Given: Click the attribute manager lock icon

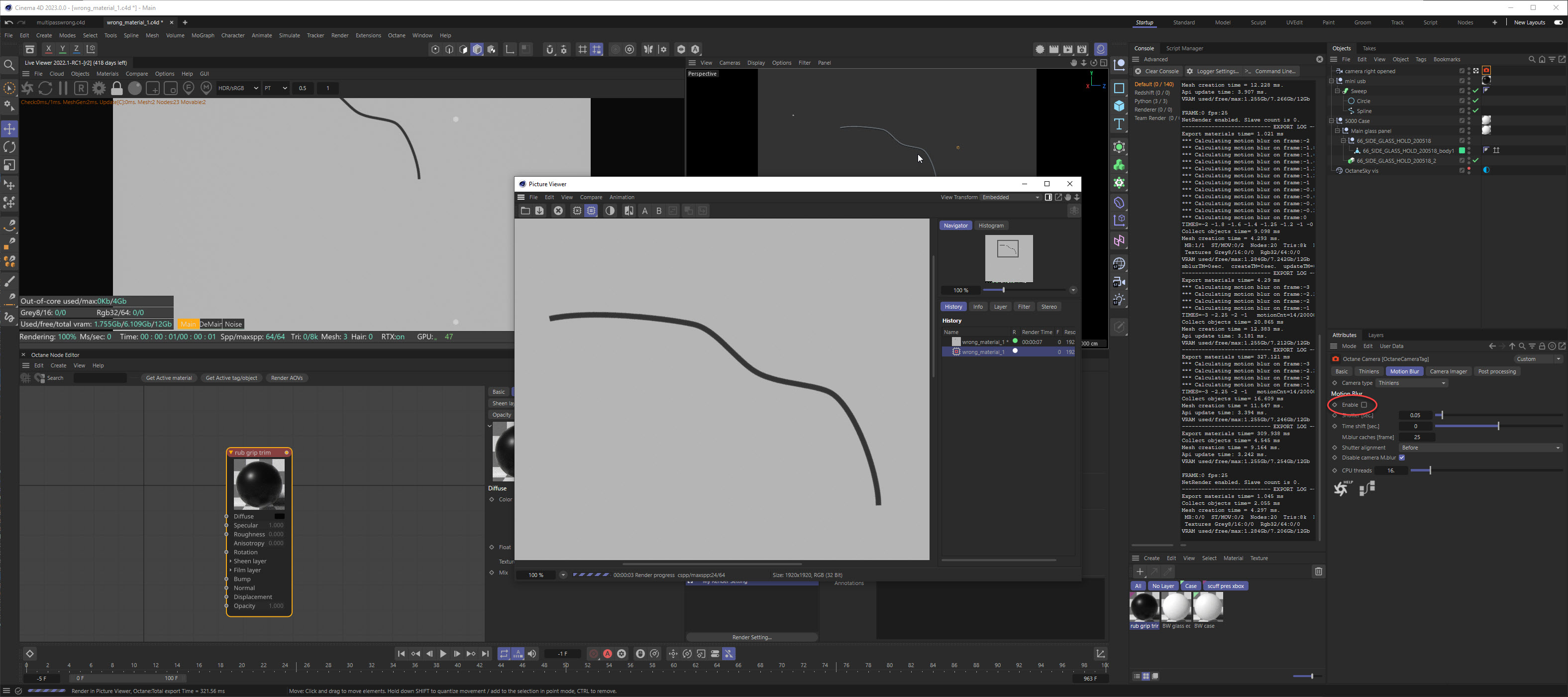Looking at the screenshot, I should tap(1542, 346).
